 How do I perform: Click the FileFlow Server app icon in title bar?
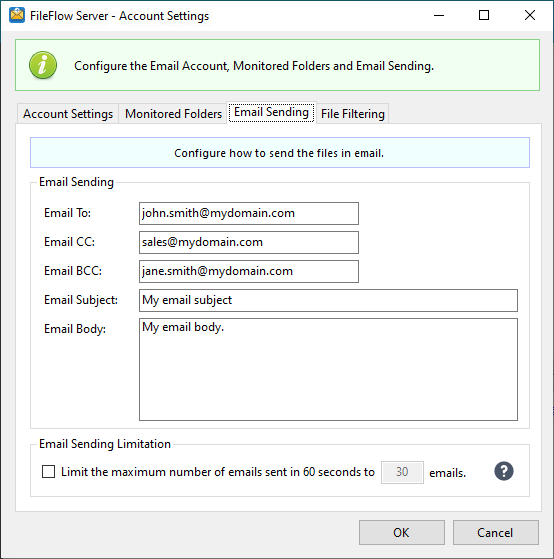(17, 15)
